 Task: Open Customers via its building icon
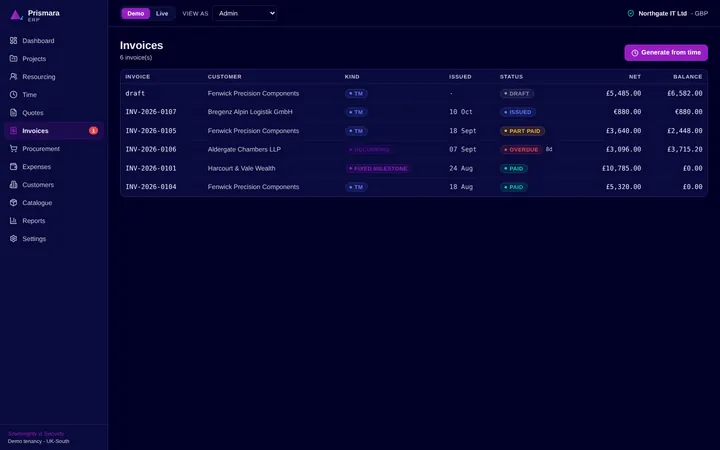pos(13,185)
